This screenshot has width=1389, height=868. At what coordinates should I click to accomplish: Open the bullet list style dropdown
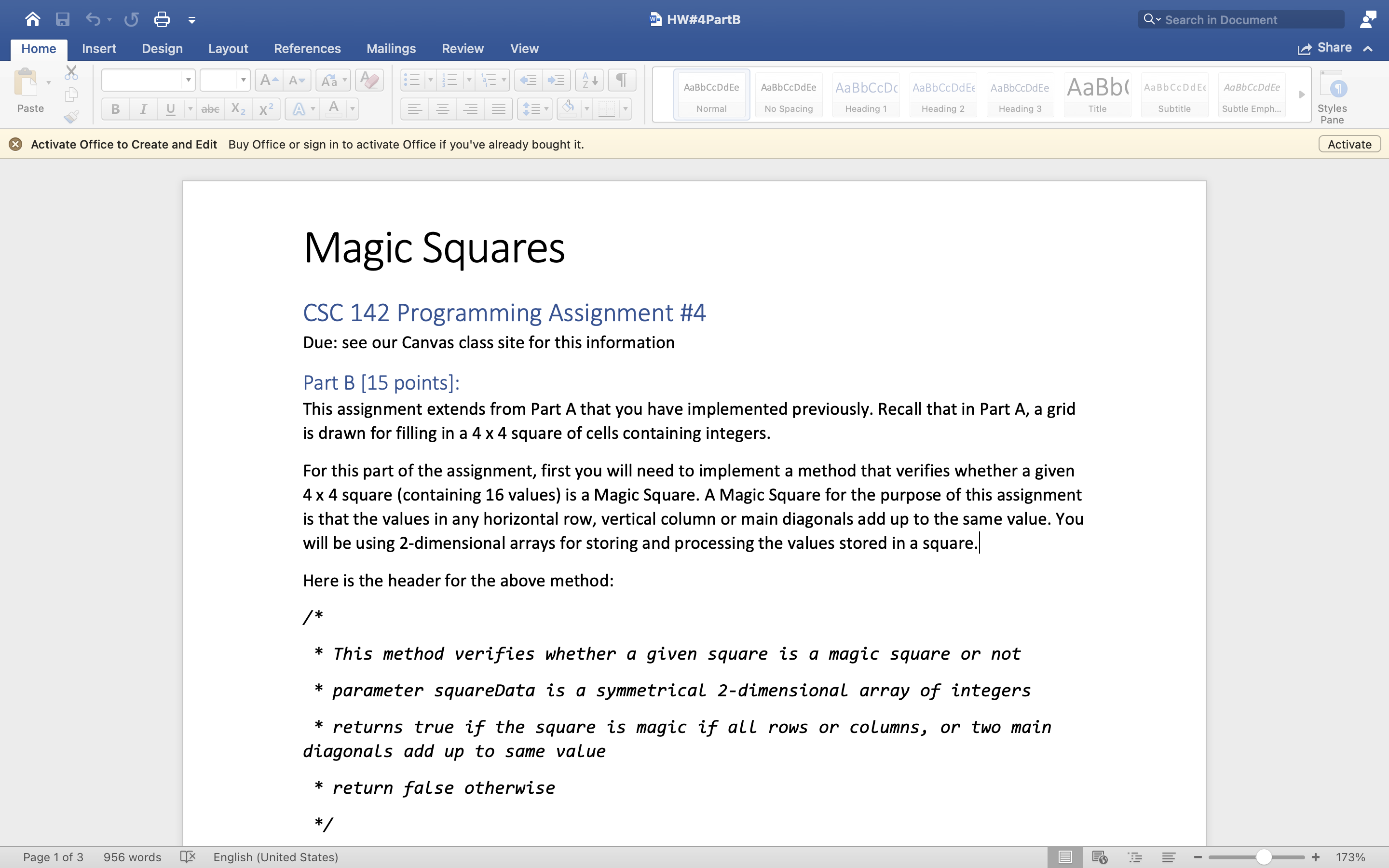click(432, 80)
